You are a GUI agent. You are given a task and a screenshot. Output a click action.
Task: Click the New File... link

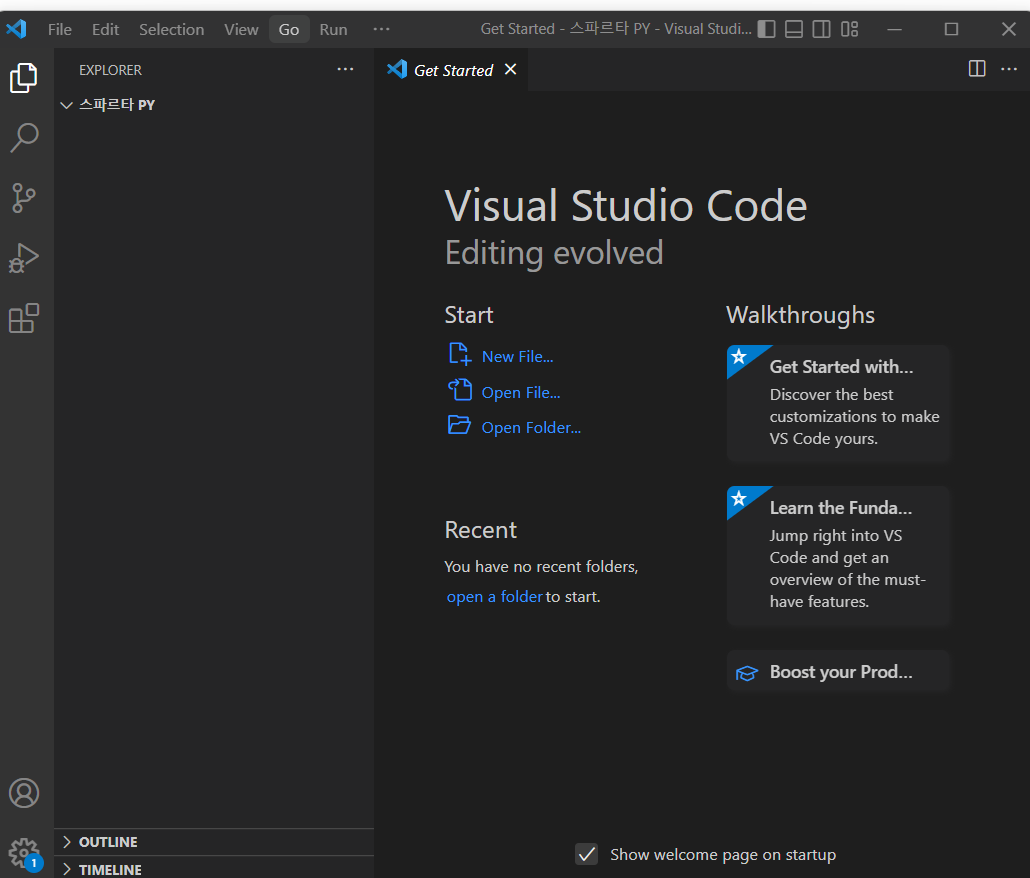(x=518, y=357)
